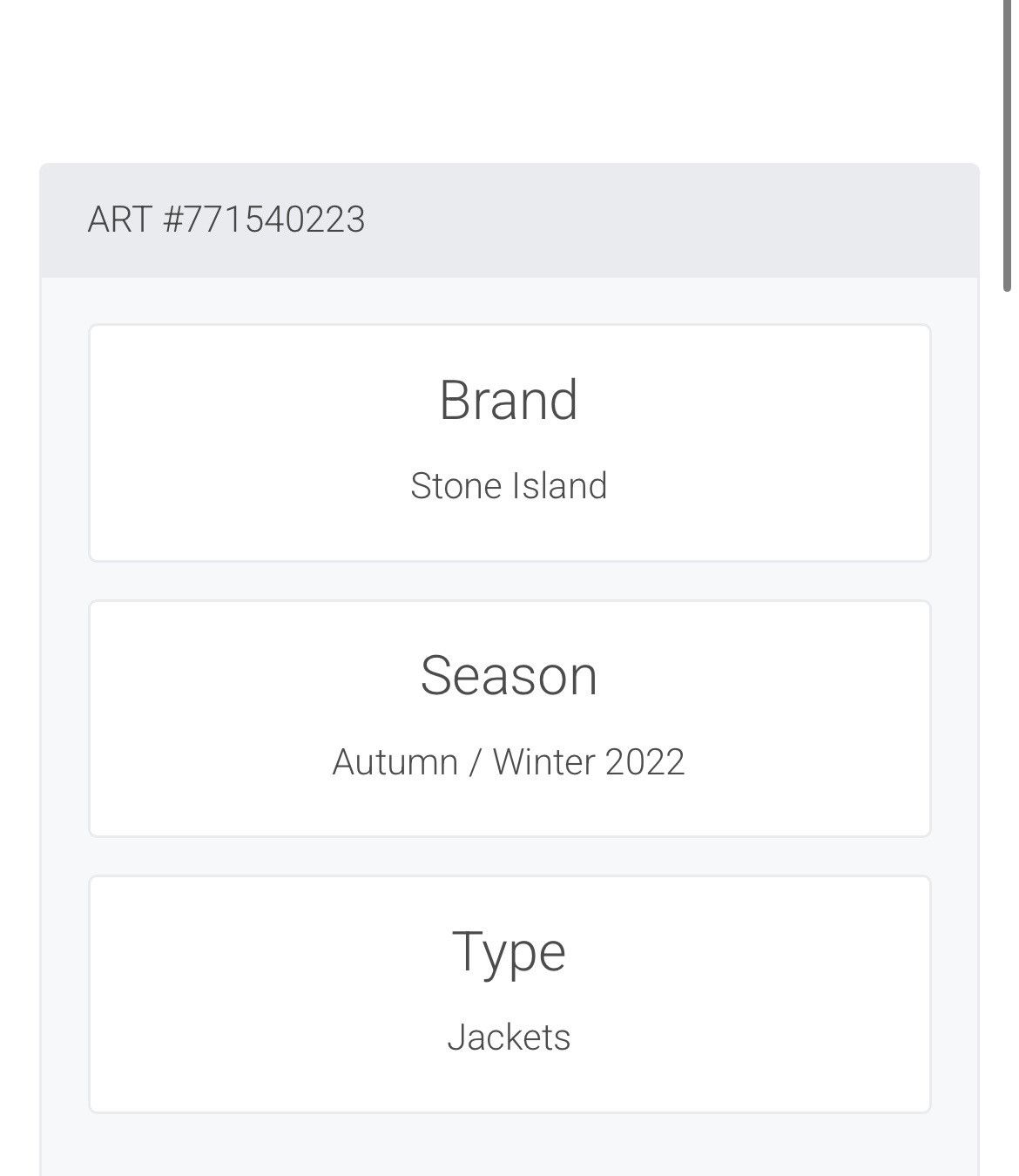Click the Type heading

[509, 954]
